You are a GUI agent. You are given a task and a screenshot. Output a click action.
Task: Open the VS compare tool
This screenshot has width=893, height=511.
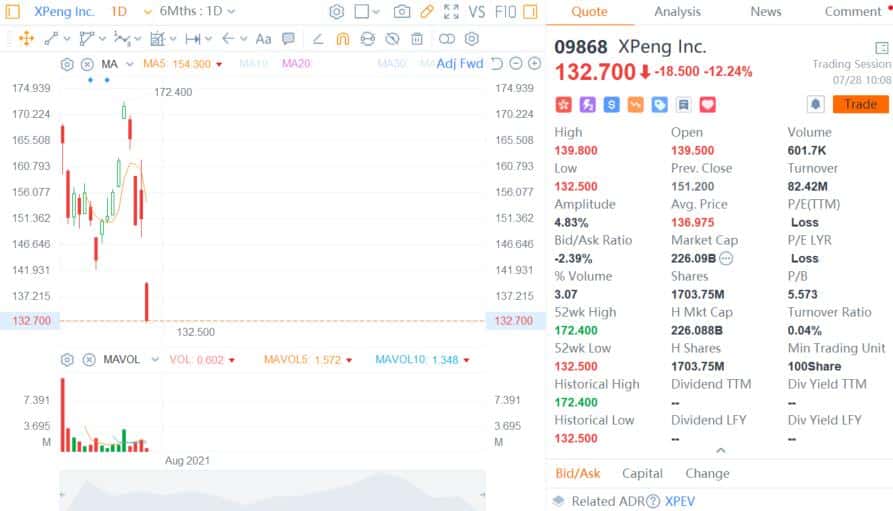(x=477, y=12)
